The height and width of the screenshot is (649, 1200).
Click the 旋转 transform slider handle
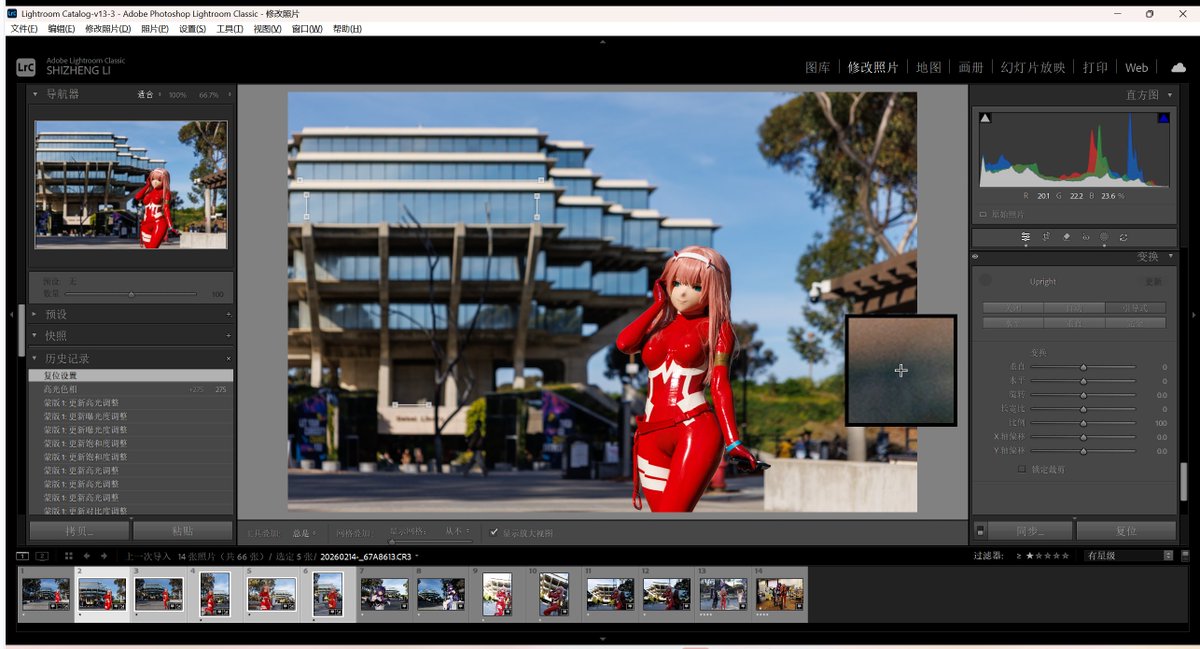click(1083, 395)
